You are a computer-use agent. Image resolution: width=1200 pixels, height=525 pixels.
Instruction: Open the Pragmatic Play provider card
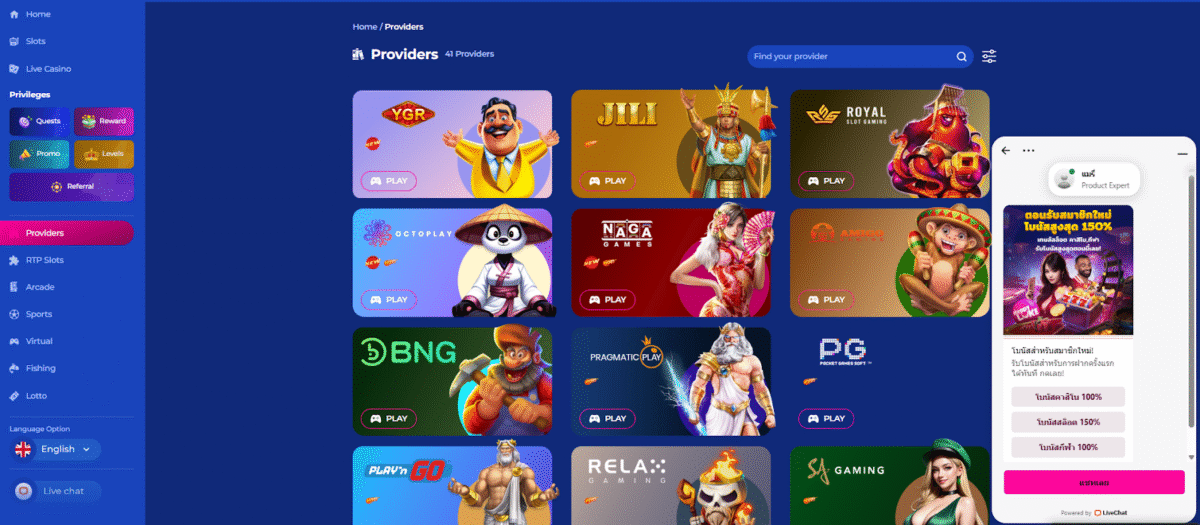(671, 382)
